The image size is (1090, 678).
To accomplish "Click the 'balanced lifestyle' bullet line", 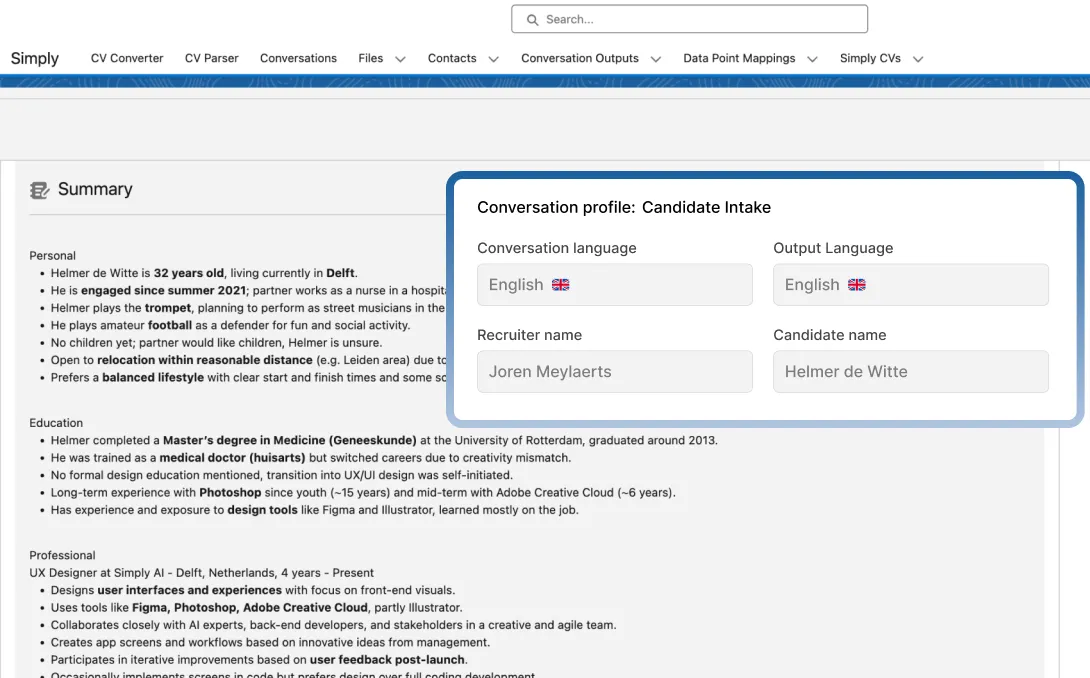I will tap(248, 378).
